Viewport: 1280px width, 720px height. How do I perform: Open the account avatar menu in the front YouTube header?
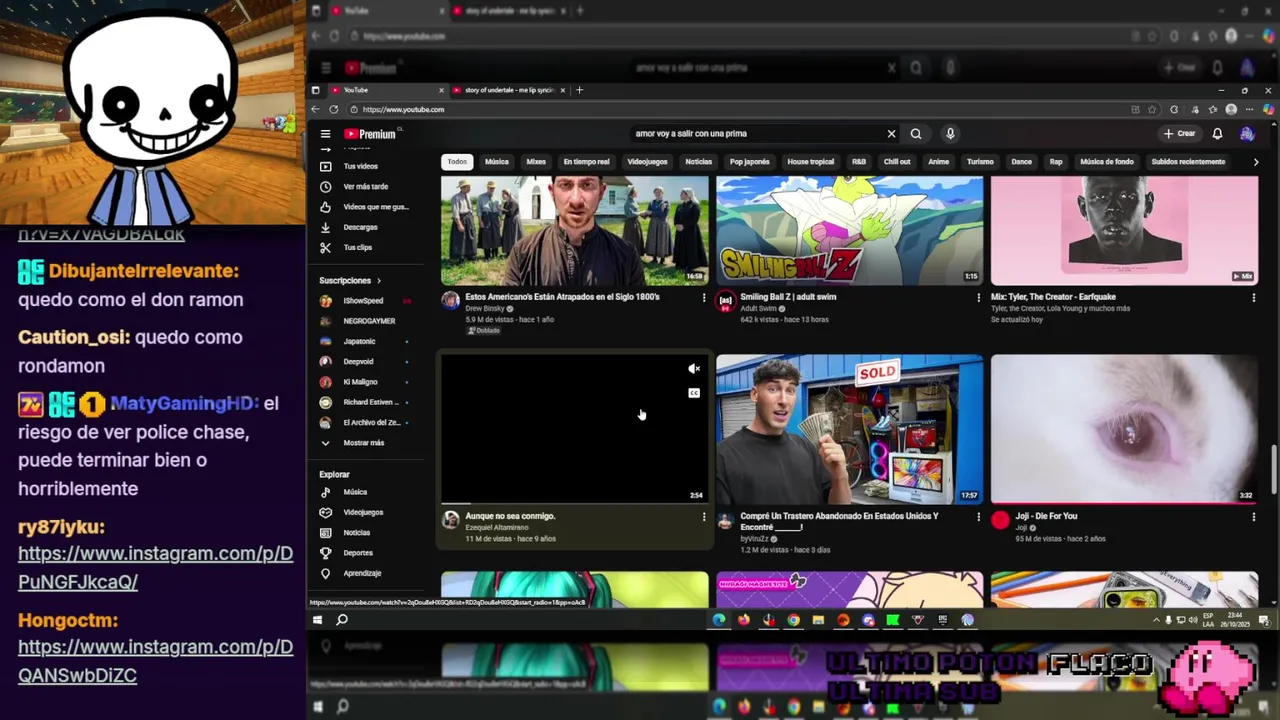click(1247, 134)
